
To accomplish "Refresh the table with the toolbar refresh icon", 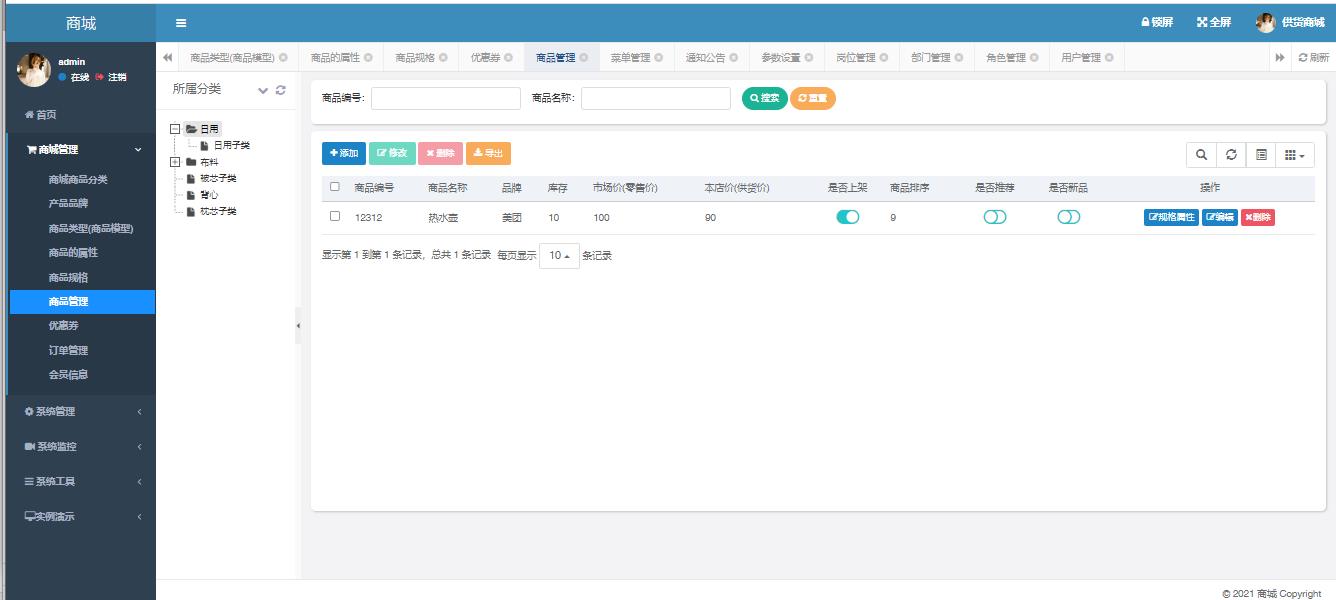I will [x=1231, y=155].
